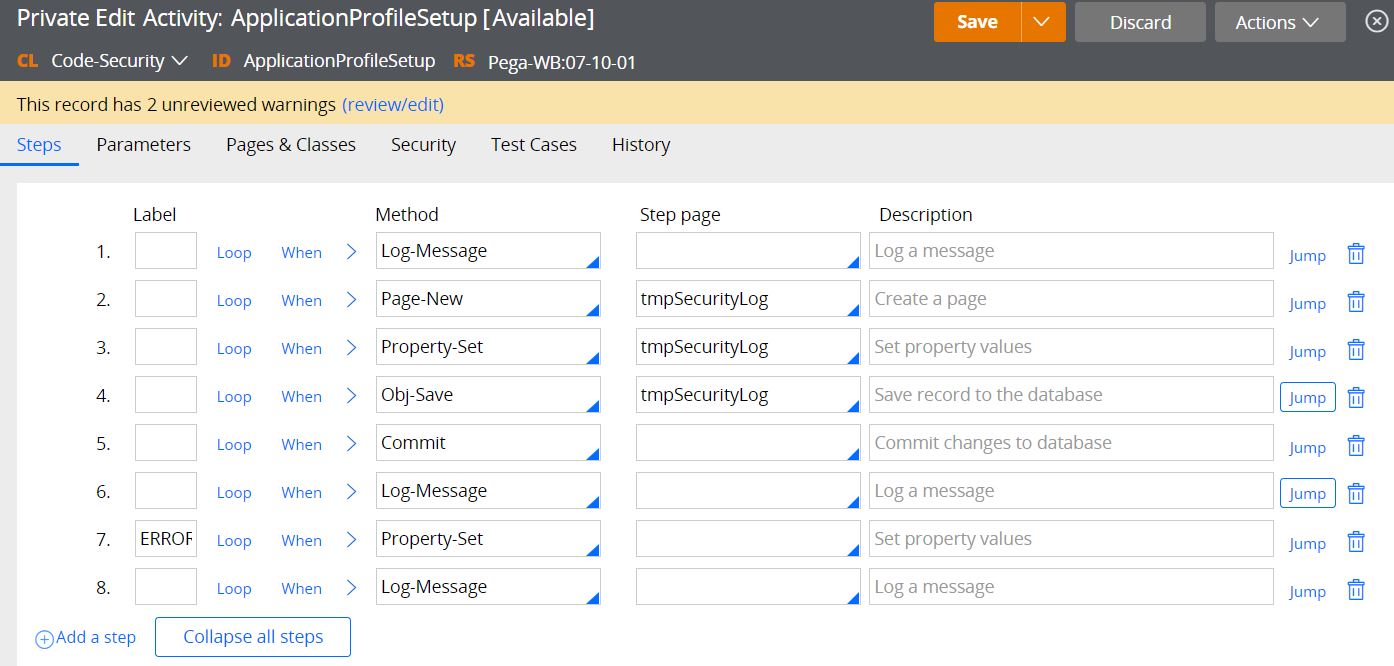
Task: Expand step 3 Property-Set details
Action: [x=351, y=348]
